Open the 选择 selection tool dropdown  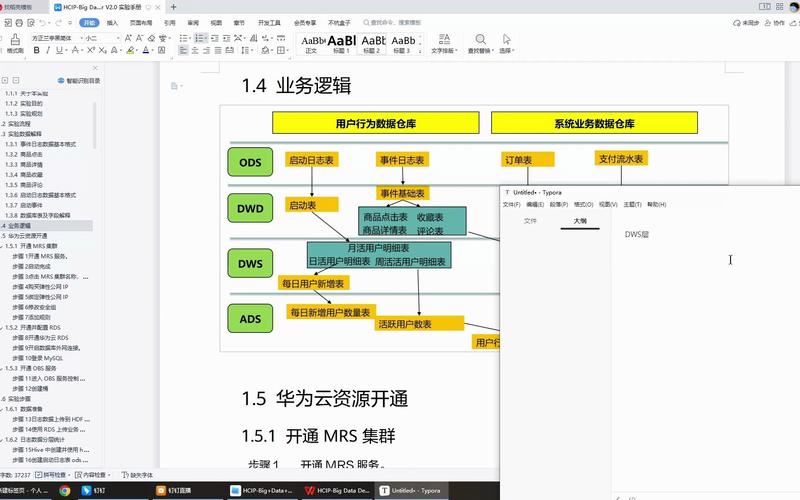pos(506,44)
